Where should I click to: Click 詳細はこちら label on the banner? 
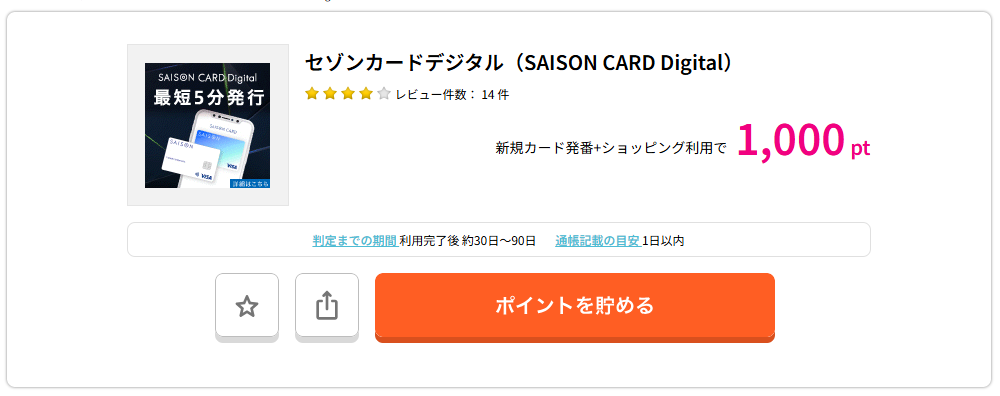pyautogui.click(x=250, y=183)
